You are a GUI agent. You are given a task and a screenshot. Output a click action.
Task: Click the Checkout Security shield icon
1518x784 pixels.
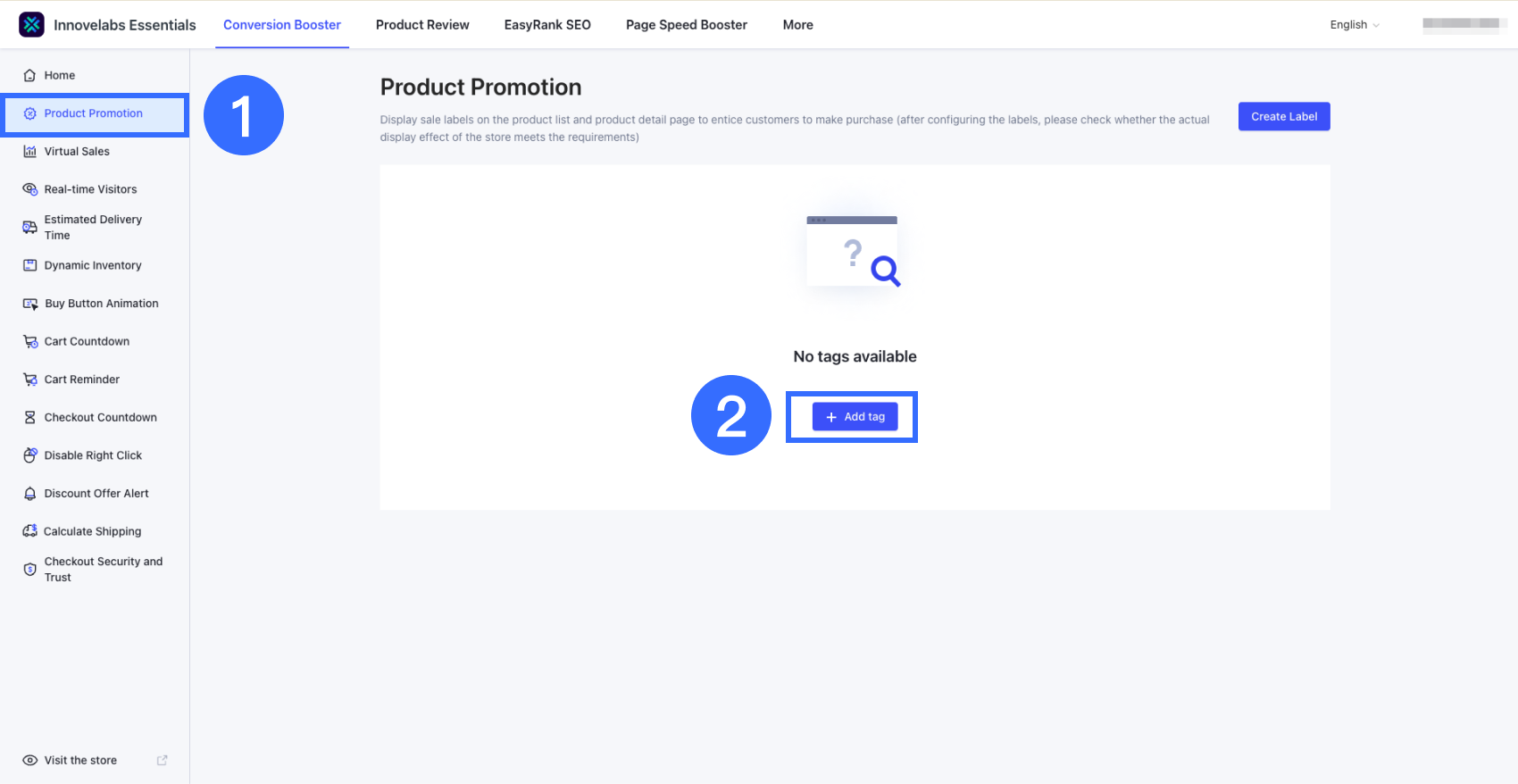pyautogui.click(x=29, y=570)
